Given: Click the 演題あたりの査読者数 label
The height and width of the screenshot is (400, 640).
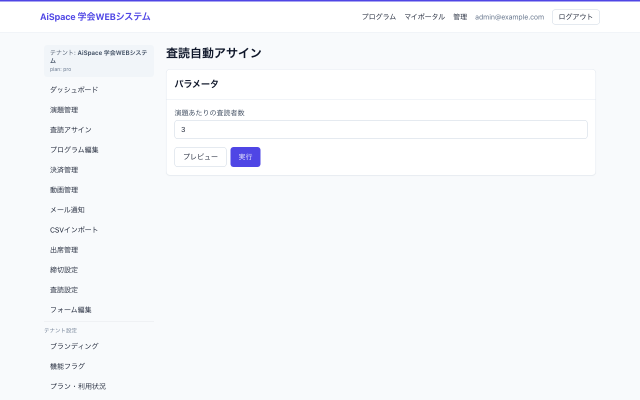Looking at the screenshot, I should click(209, 113).
